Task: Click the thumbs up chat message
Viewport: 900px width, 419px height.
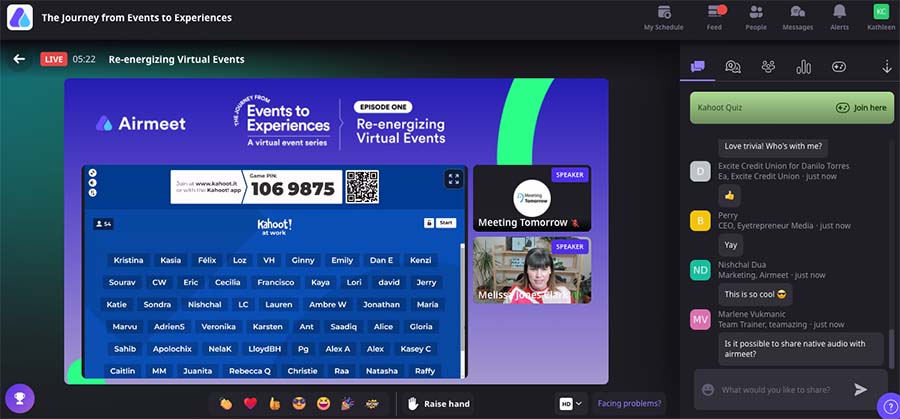Action: (730, 196)
